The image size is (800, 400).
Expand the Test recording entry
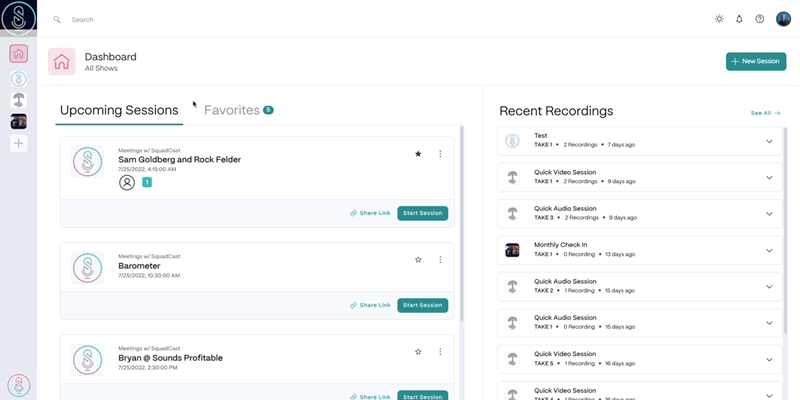[x=769, y=141]
